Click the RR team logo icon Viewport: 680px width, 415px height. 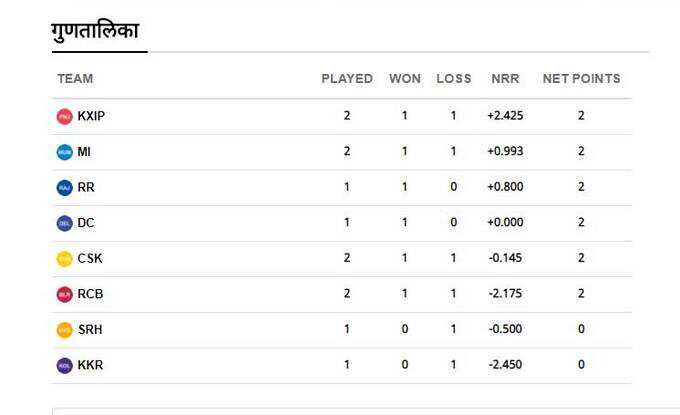[65, 187]
